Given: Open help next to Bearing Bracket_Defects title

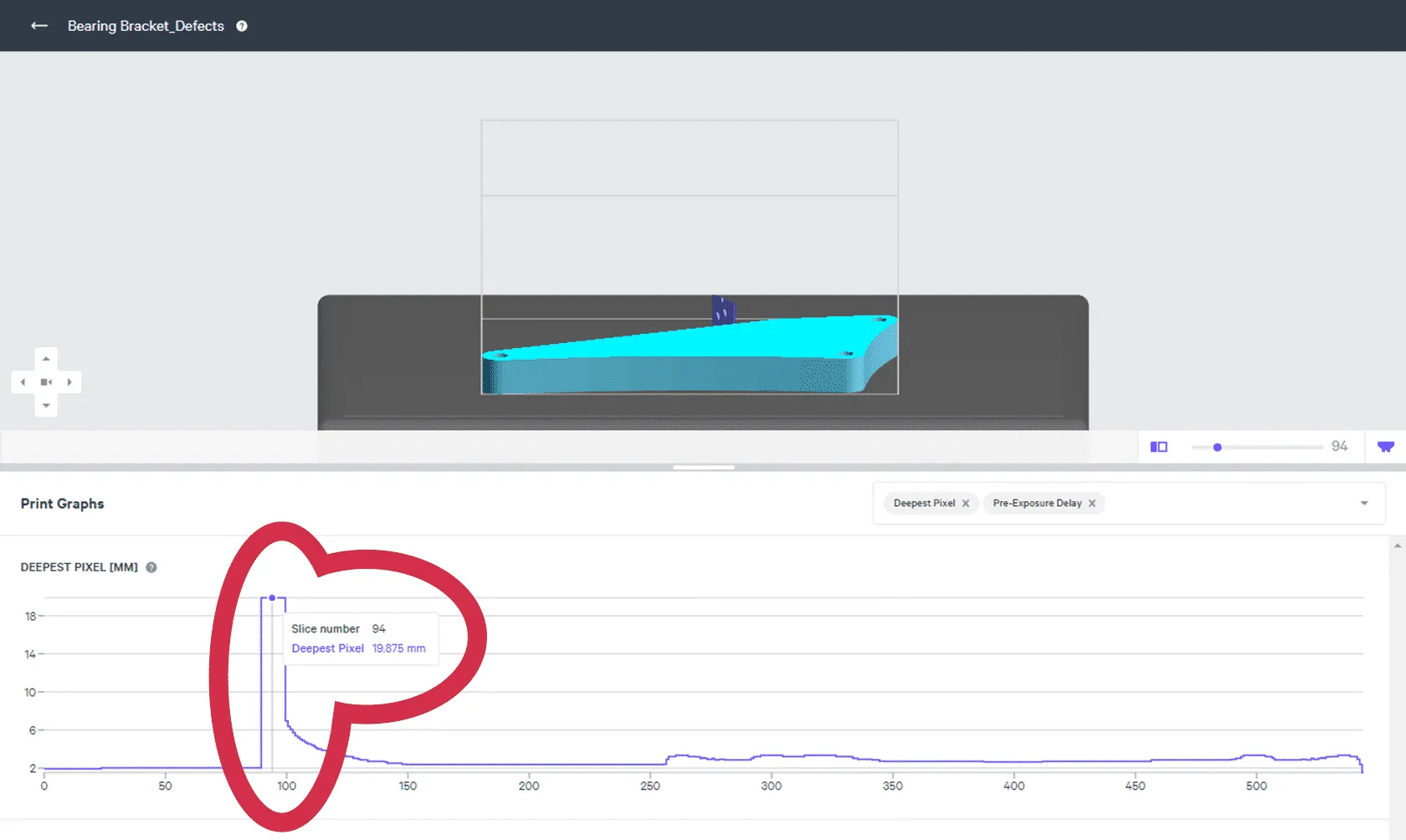Looking at the screenshot, I should pyautogui.click(x=242, y=26).
